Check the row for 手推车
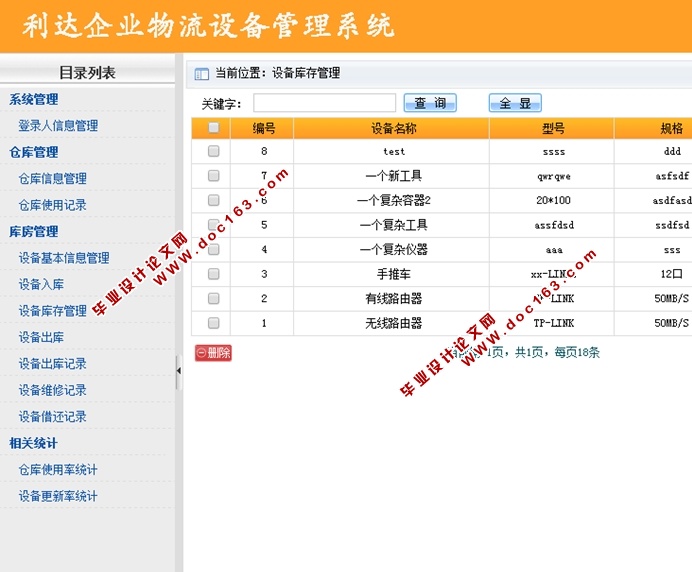Viewport: 692px width, 572px height. [214, 274]
